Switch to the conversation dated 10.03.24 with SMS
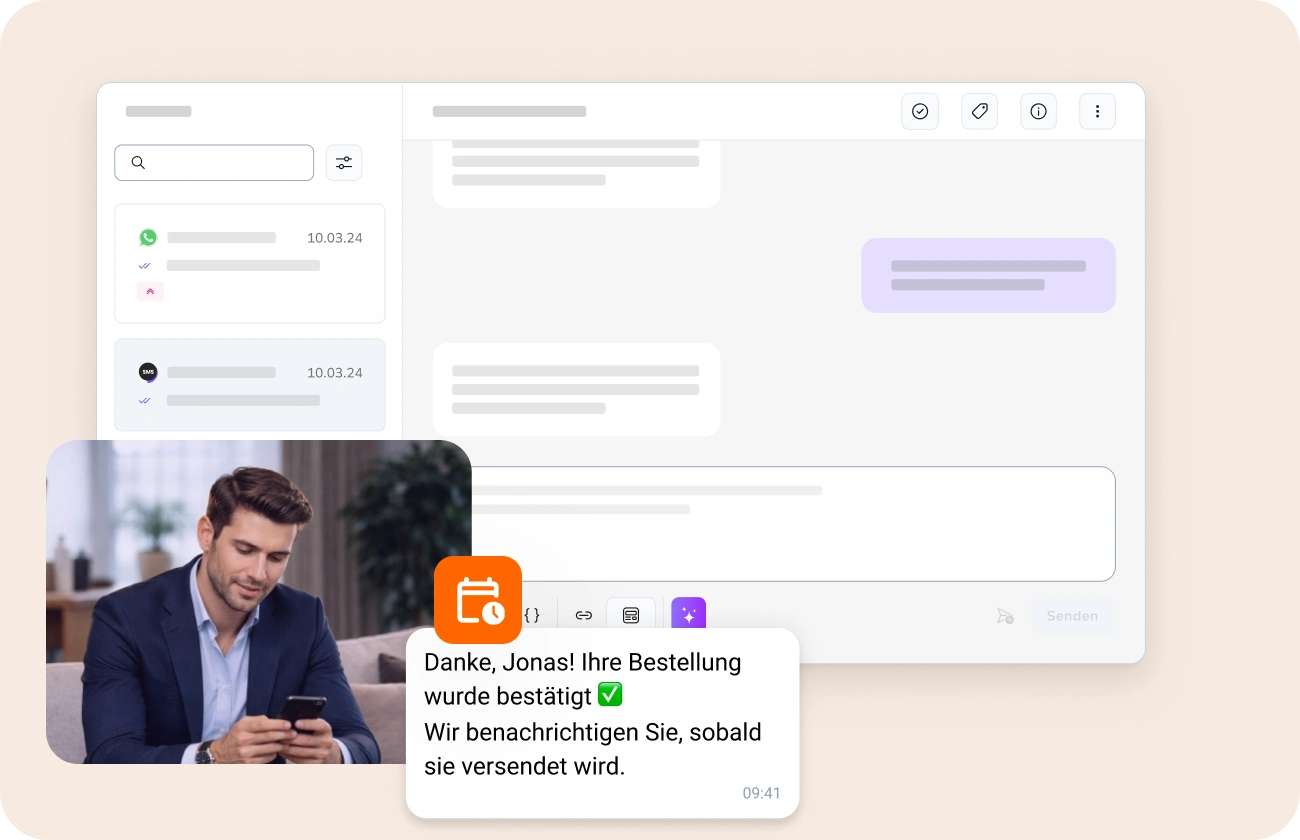This screenshot has width=1300, height=840. tap(249, 385)
